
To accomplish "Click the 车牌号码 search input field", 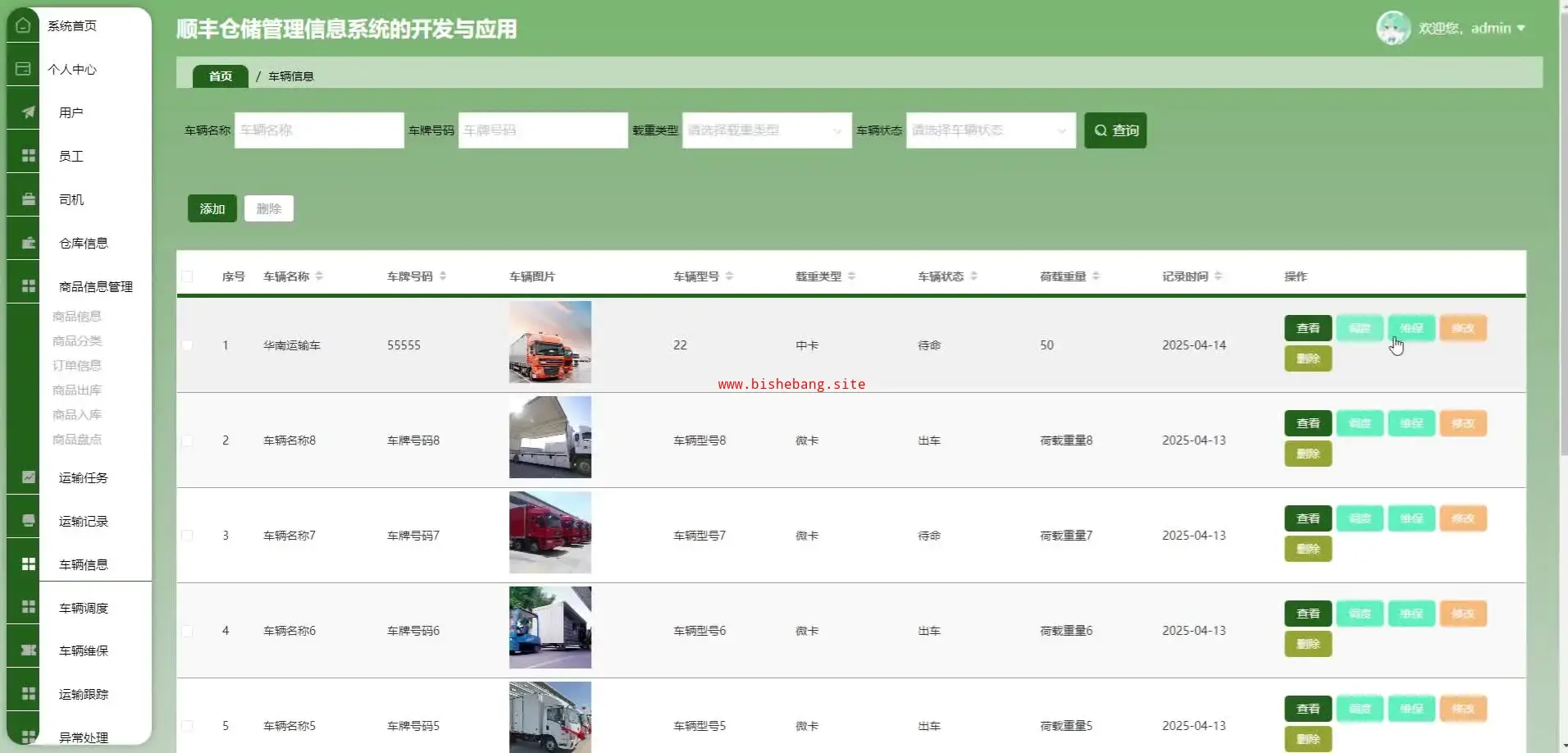I will click(542, 130).
